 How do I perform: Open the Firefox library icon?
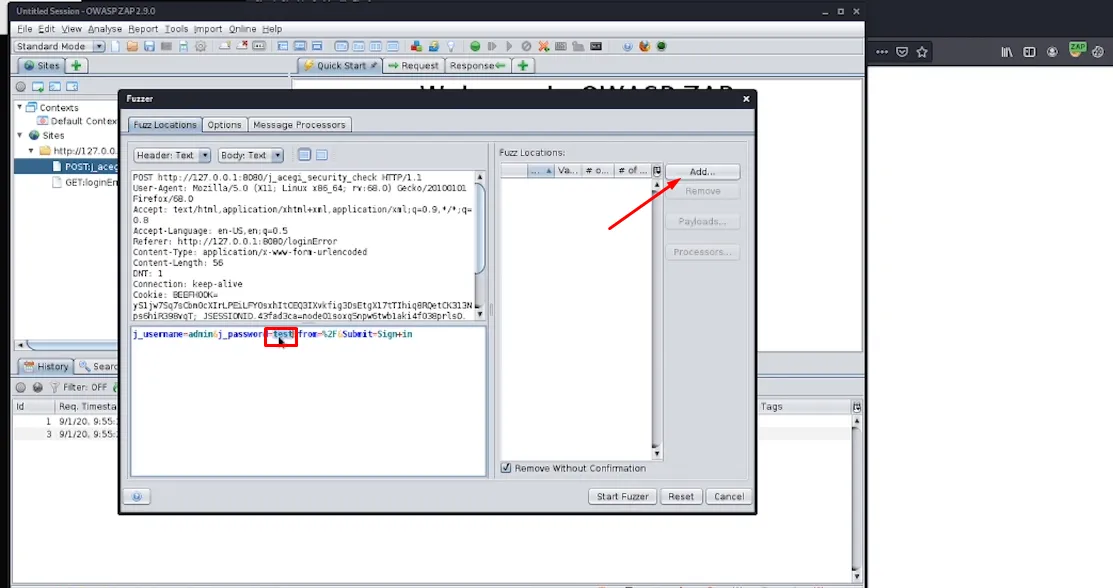coord(1007,52)
